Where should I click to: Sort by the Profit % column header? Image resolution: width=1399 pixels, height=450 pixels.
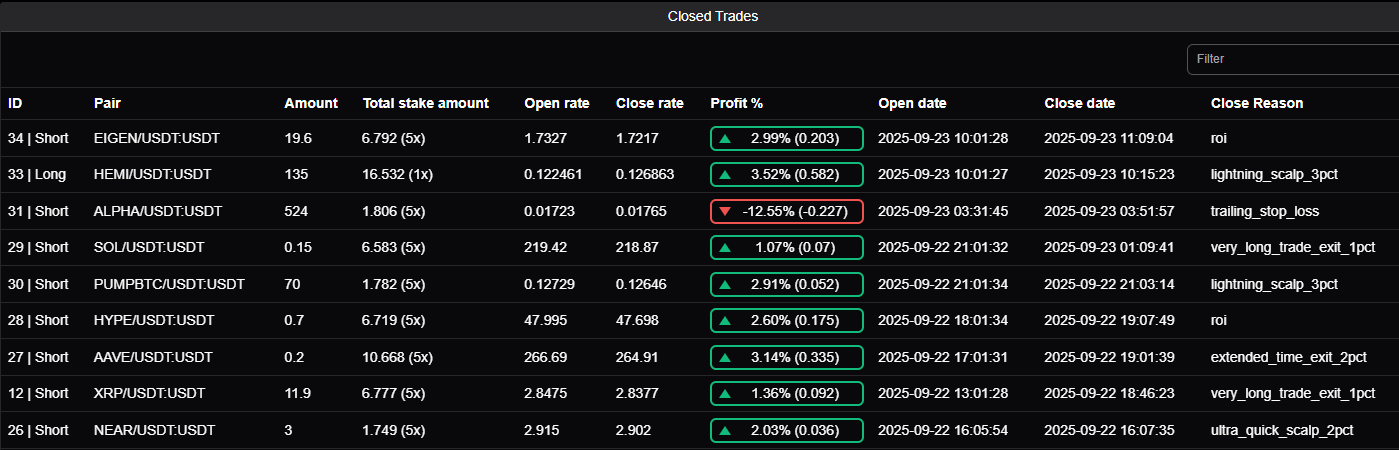(x=736, y=103)
